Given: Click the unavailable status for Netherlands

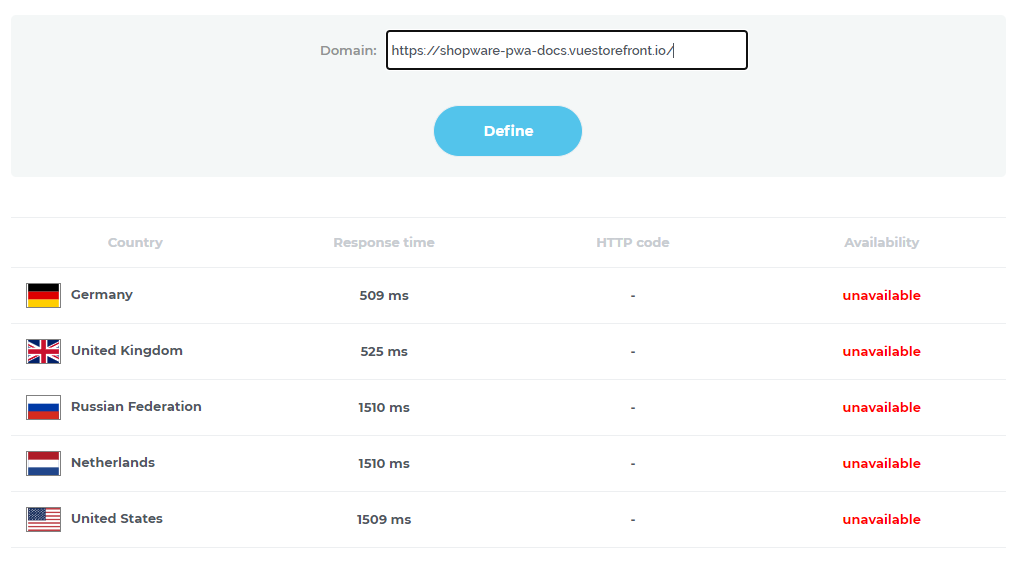Looking at the screenshot, I should tap(881, 463).
